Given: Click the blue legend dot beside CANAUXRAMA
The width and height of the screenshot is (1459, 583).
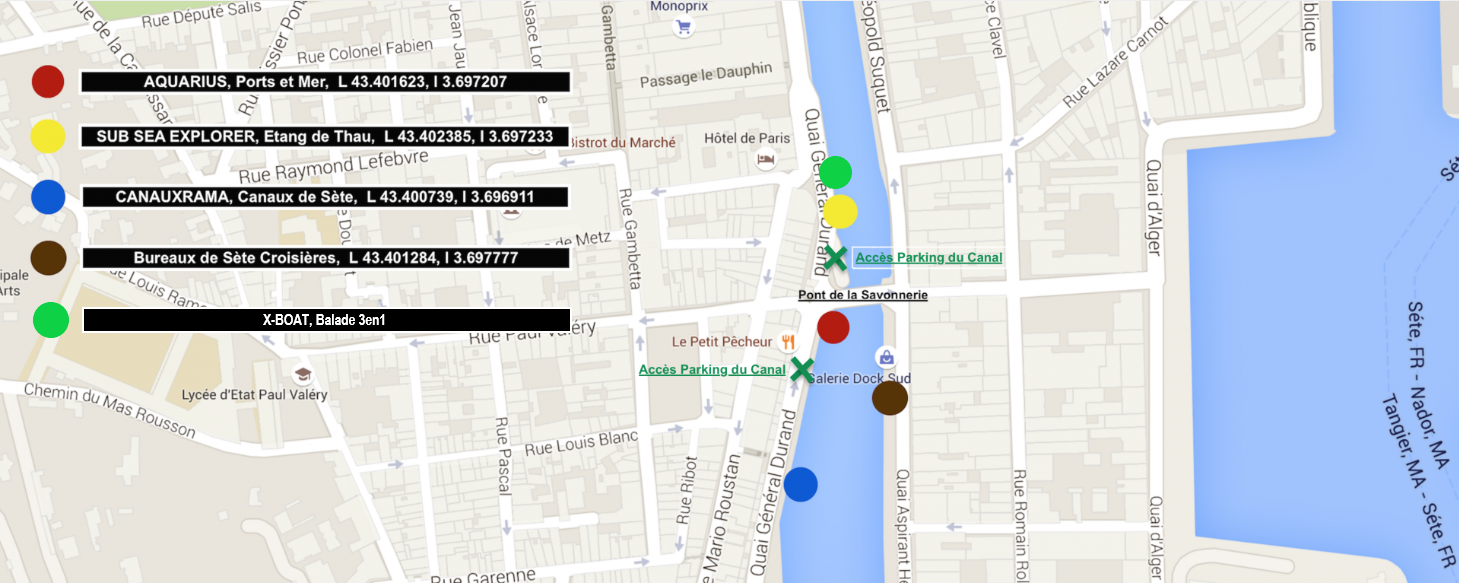Looking at the screenshot, I should click(x=48, y=197).
